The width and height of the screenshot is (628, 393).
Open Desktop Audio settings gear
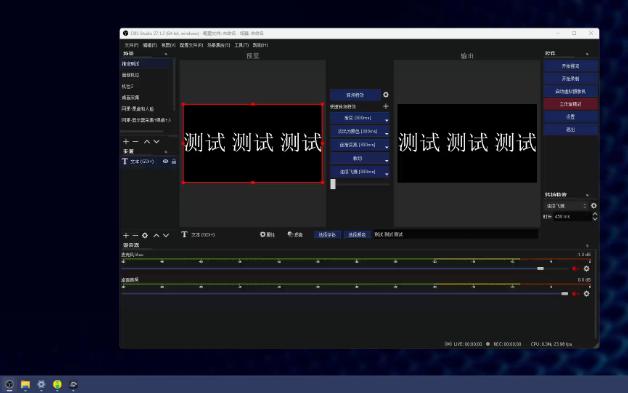(x=586, y=294)
